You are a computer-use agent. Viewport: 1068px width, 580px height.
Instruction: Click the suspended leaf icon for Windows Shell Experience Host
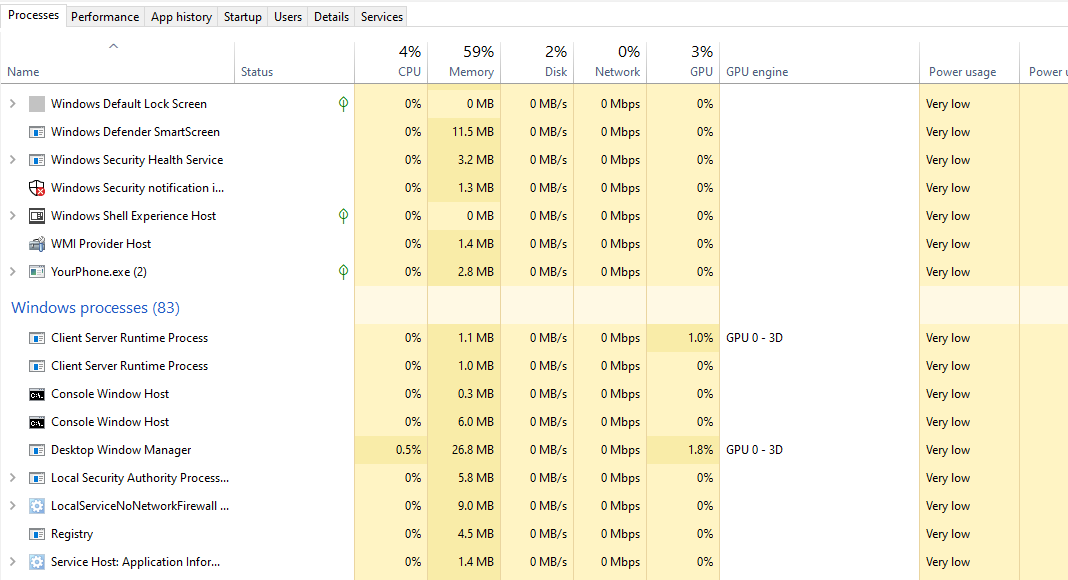[343, 216]
